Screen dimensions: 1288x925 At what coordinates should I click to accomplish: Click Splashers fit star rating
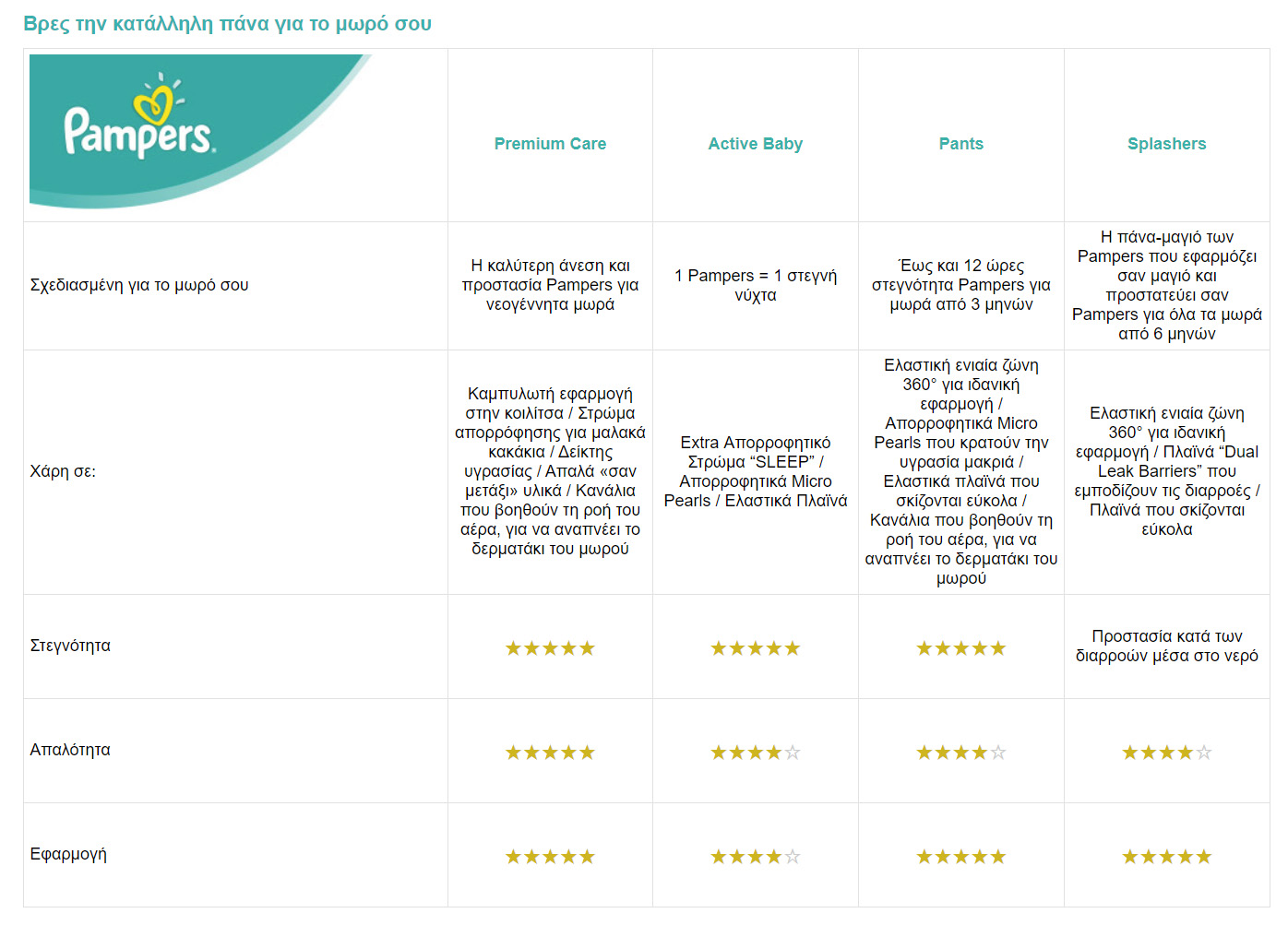pos(1166,857)
